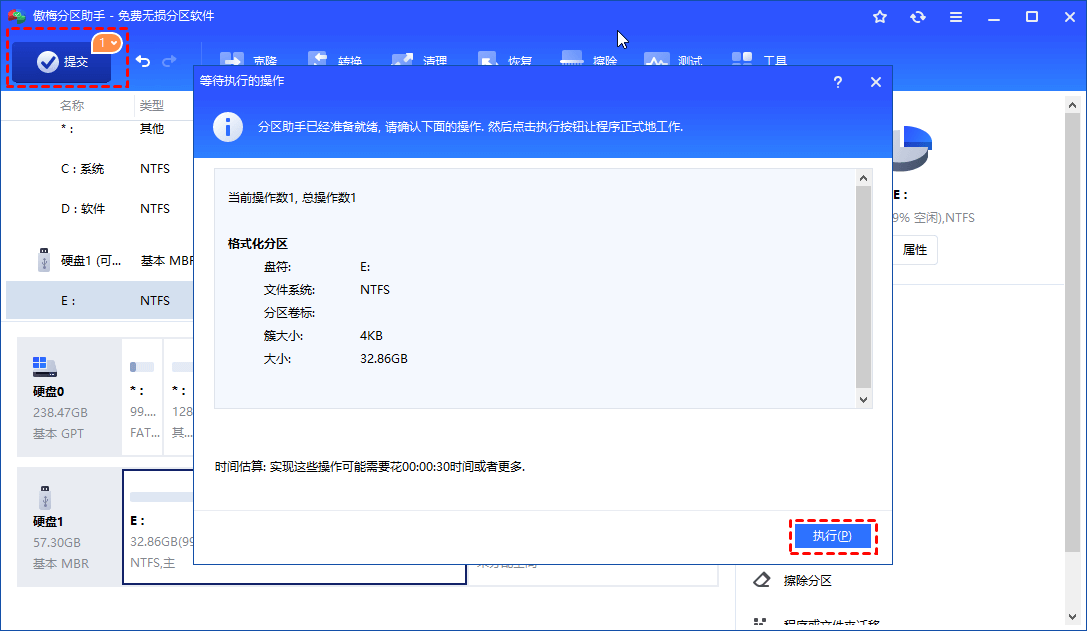Open the Erase (擦除) tool
The width and height of the screenshot is (1087, 631).
590,60
